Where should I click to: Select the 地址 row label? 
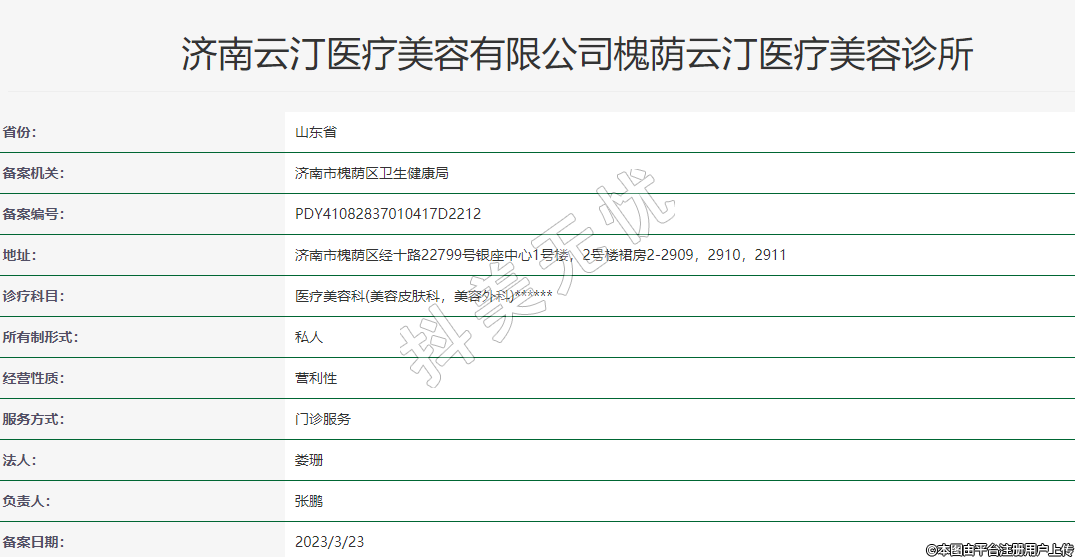pyautogui.click(x=20, y=255)
